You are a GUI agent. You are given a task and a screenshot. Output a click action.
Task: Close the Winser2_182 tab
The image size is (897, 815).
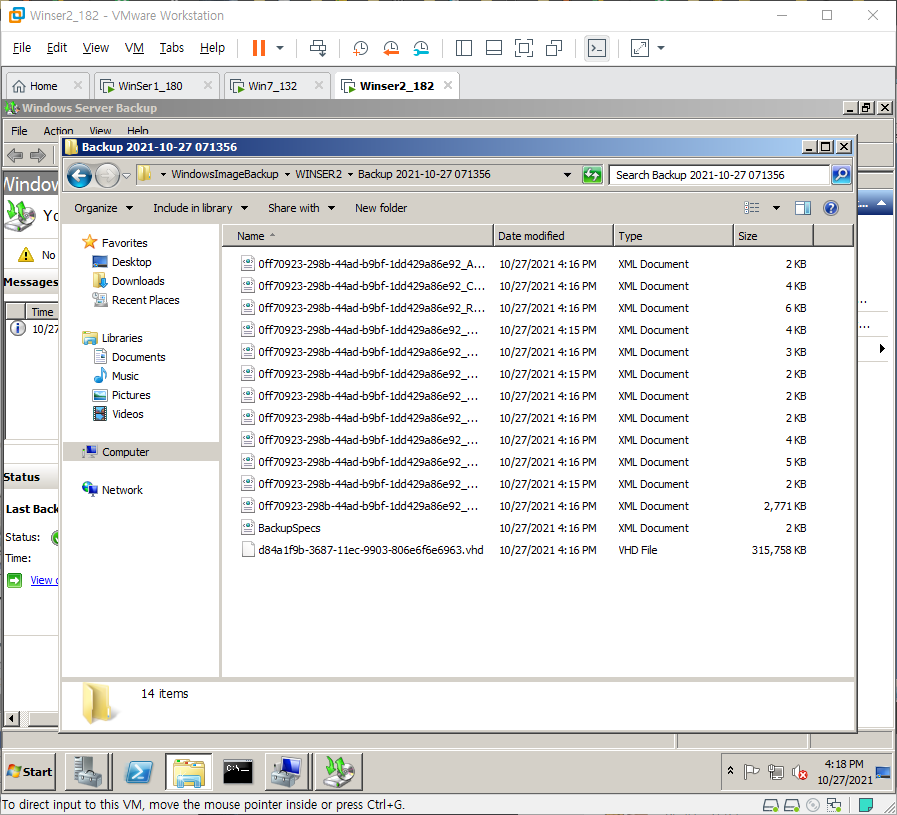click(x=448, y=85)
